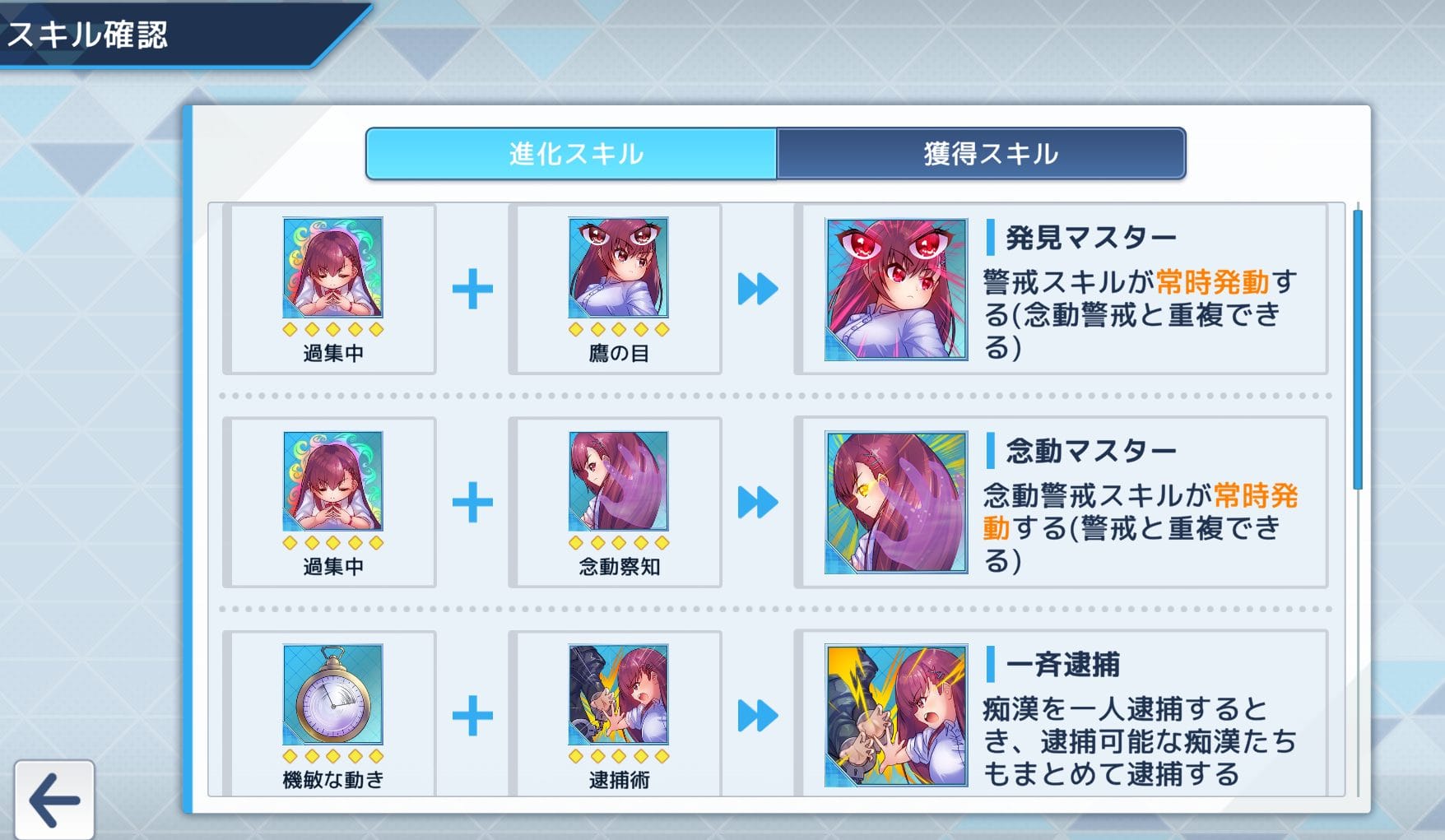Open the 一斉逮捕 evolved skill icon
Screen dimensions: 1445x840
pos(896,716)
